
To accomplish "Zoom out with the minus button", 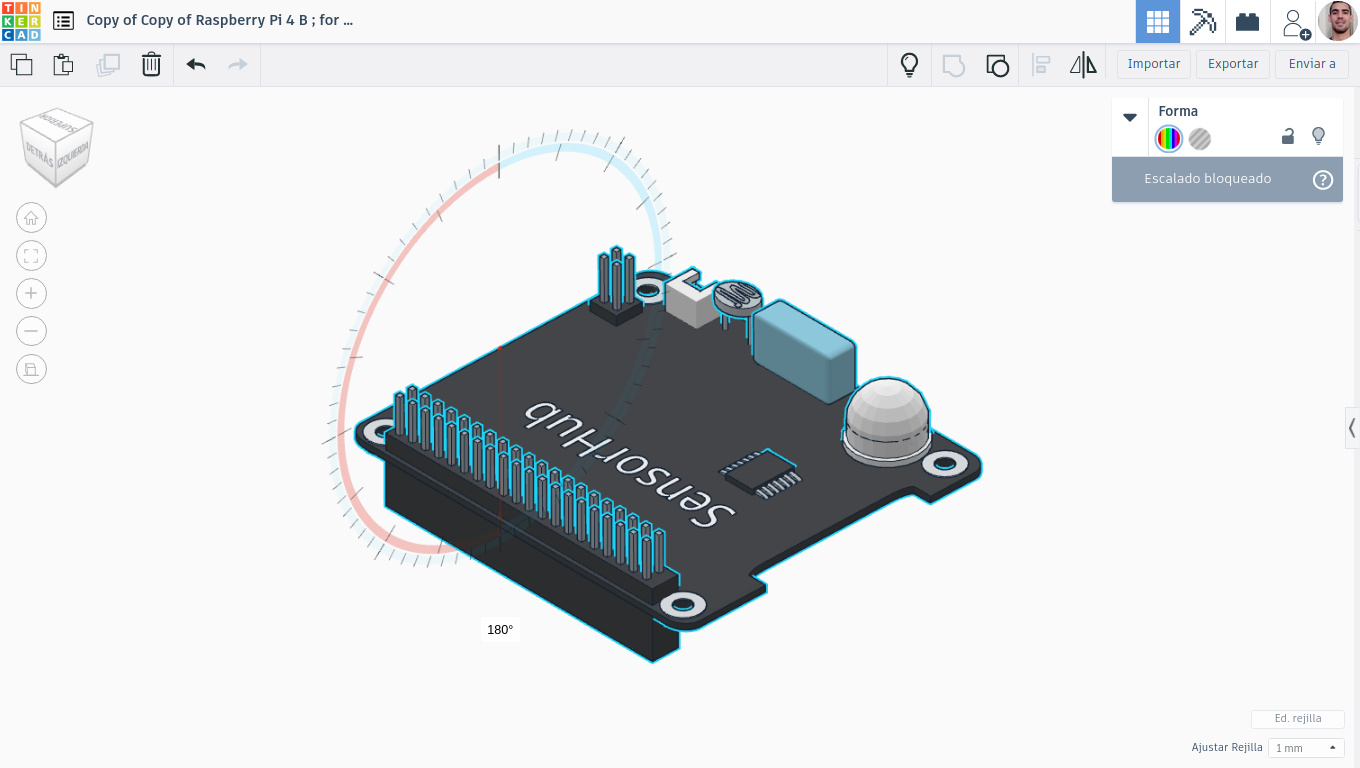I will click(x=31, y=331).
